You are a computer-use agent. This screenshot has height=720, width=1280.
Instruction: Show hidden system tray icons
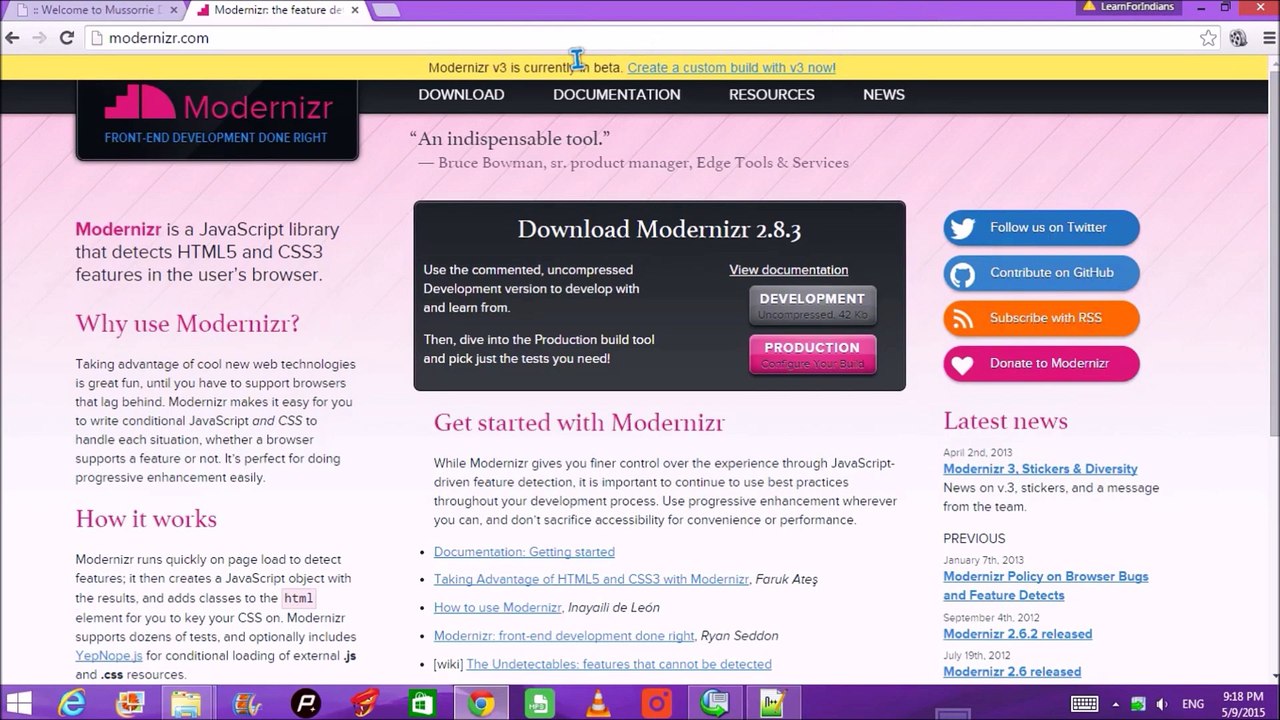point(1114,704)
